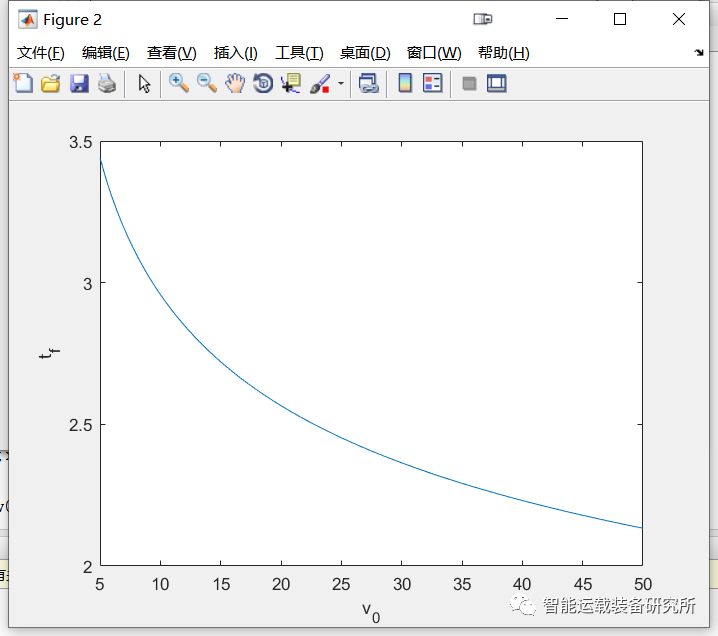Viewport: 718px width, 636px height.
Task: Open the 工具(T) menu
Action: coord(299,53)
